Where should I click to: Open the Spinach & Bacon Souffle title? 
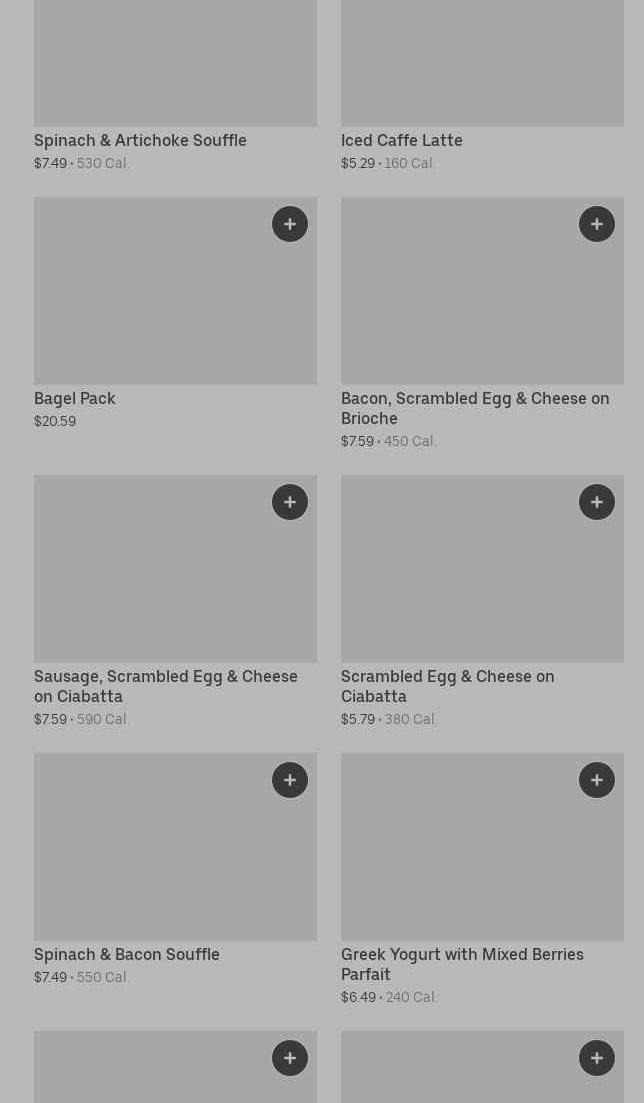tap(127, 955)
